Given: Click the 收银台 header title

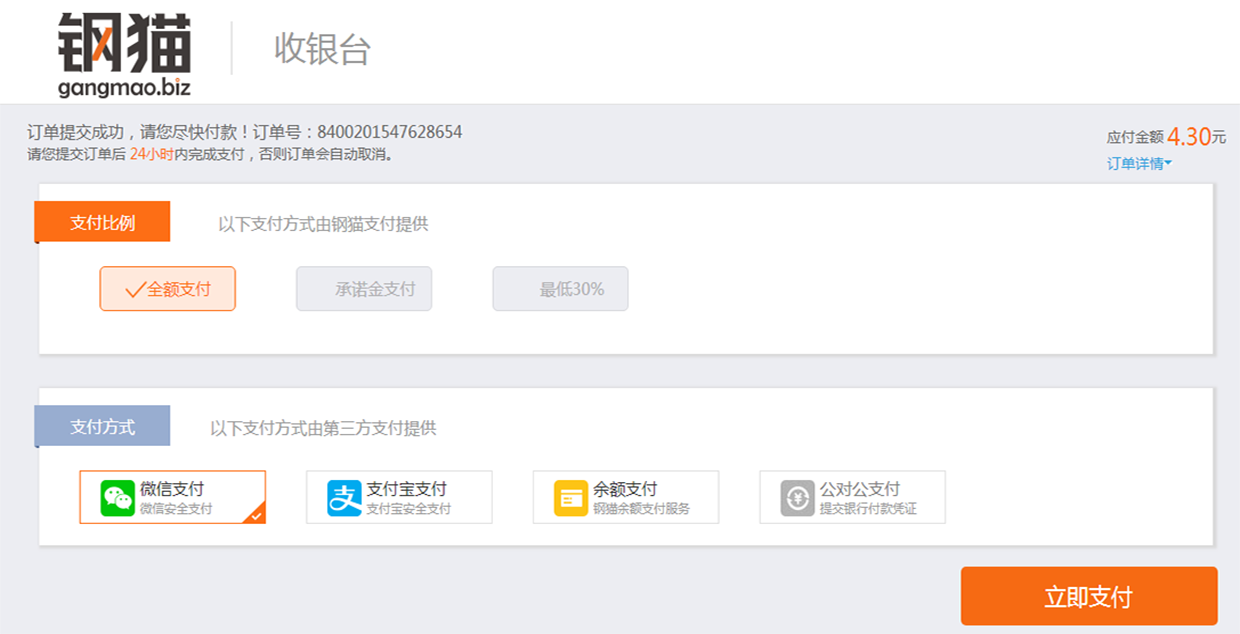Looking at the screenshot, I should click(322, 49).
